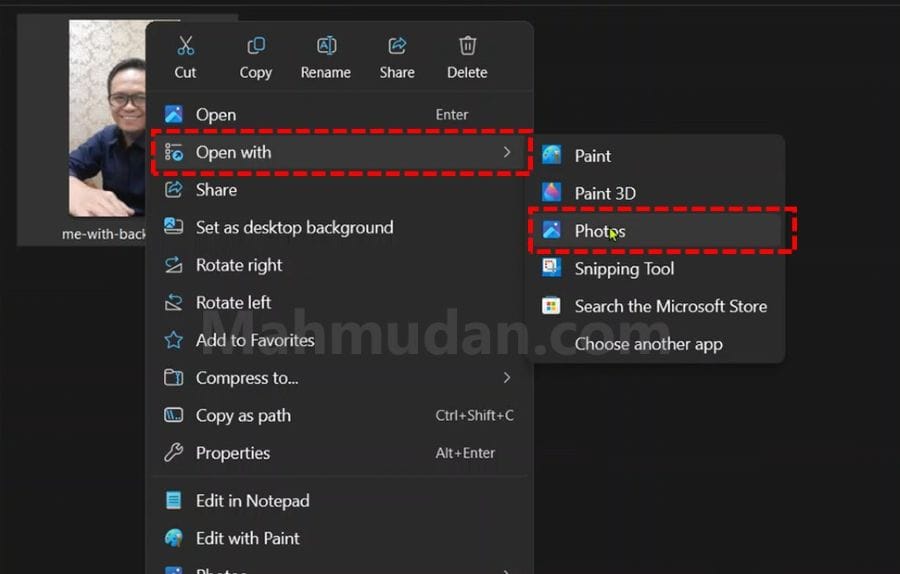The height and width of the screenshot is (574, 900).
Task: Open the file Properties
Action: pos(232,453)
